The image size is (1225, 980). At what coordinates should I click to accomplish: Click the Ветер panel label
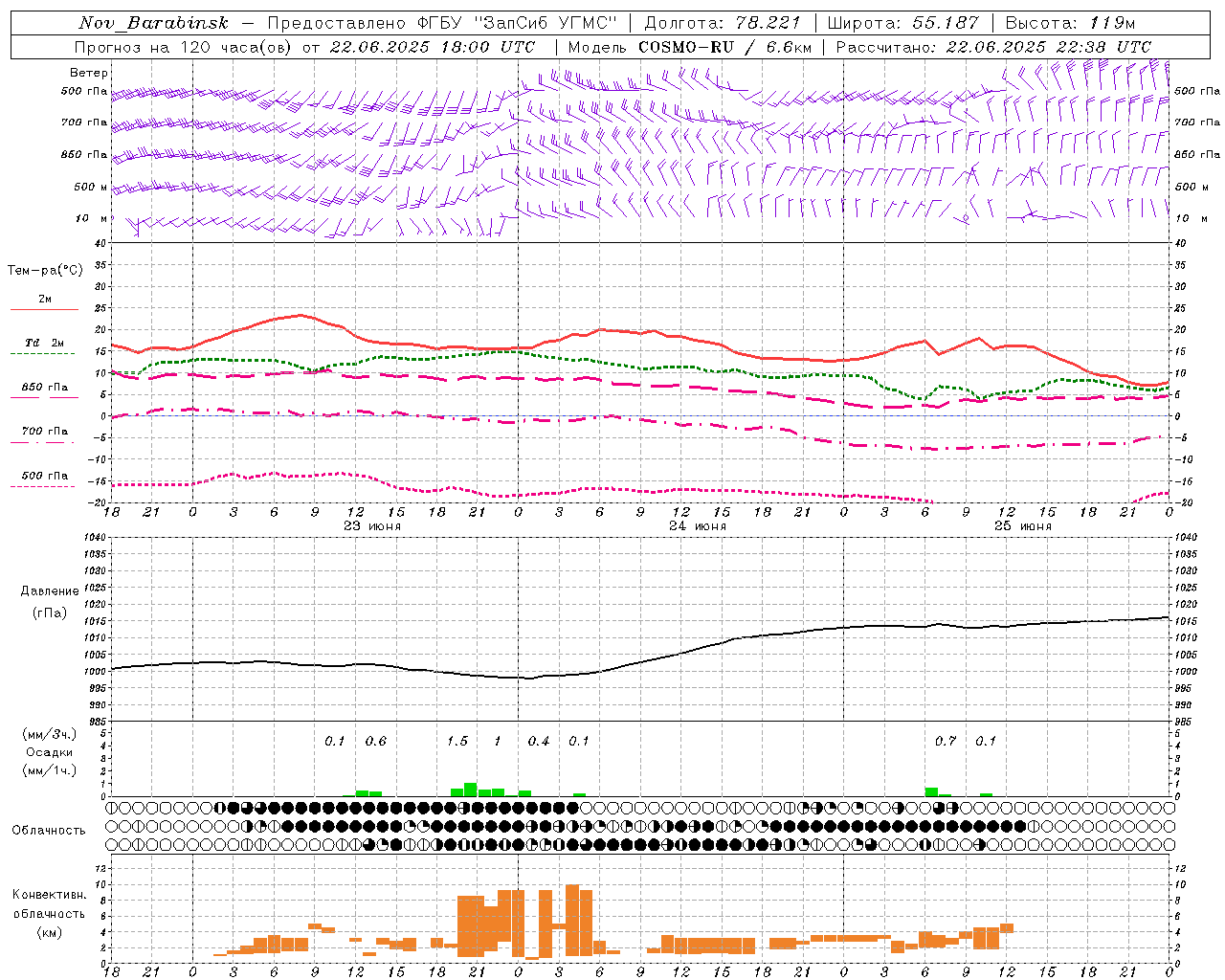[x=89, y=73]
